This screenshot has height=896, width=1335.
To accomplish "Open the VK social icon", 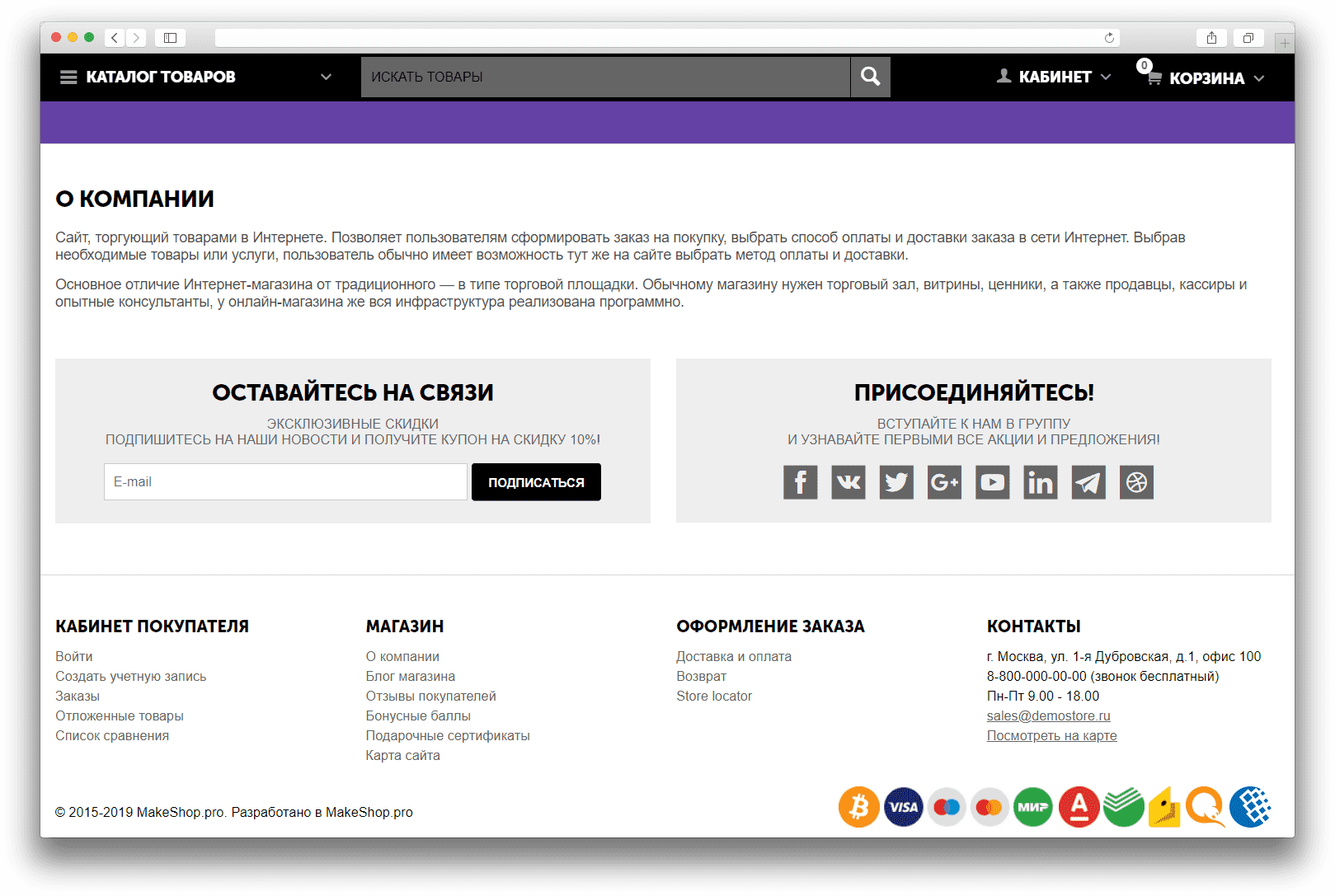I will [848, 482].
